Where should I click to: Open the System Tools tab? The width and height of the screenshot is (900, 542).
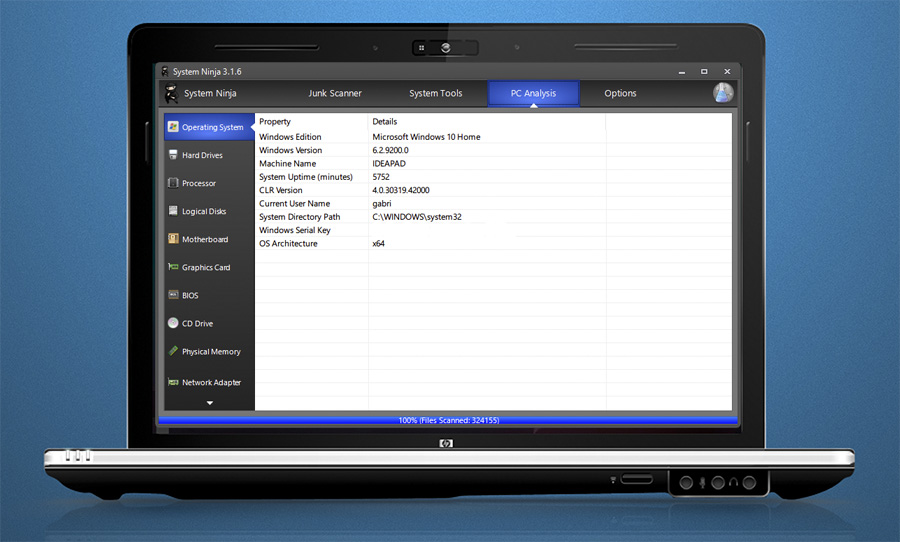[436, 93]
